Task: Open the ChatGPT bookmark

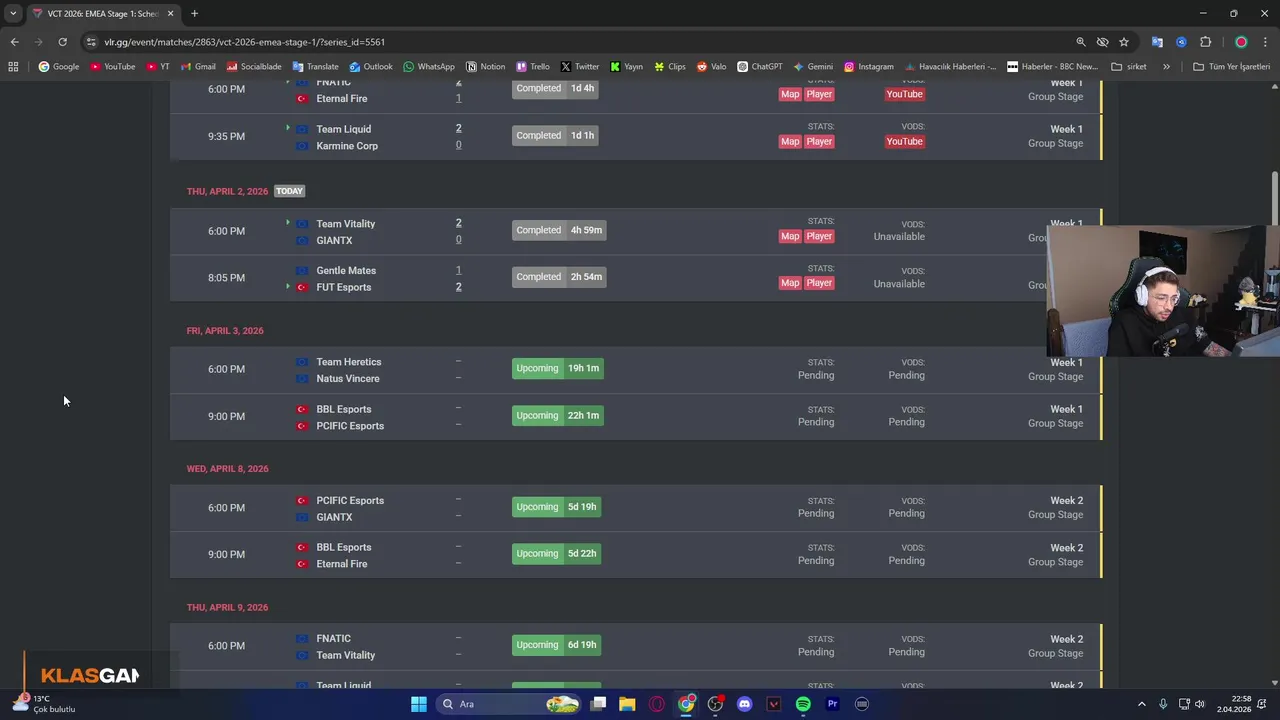Action: [x=760, y=67]
